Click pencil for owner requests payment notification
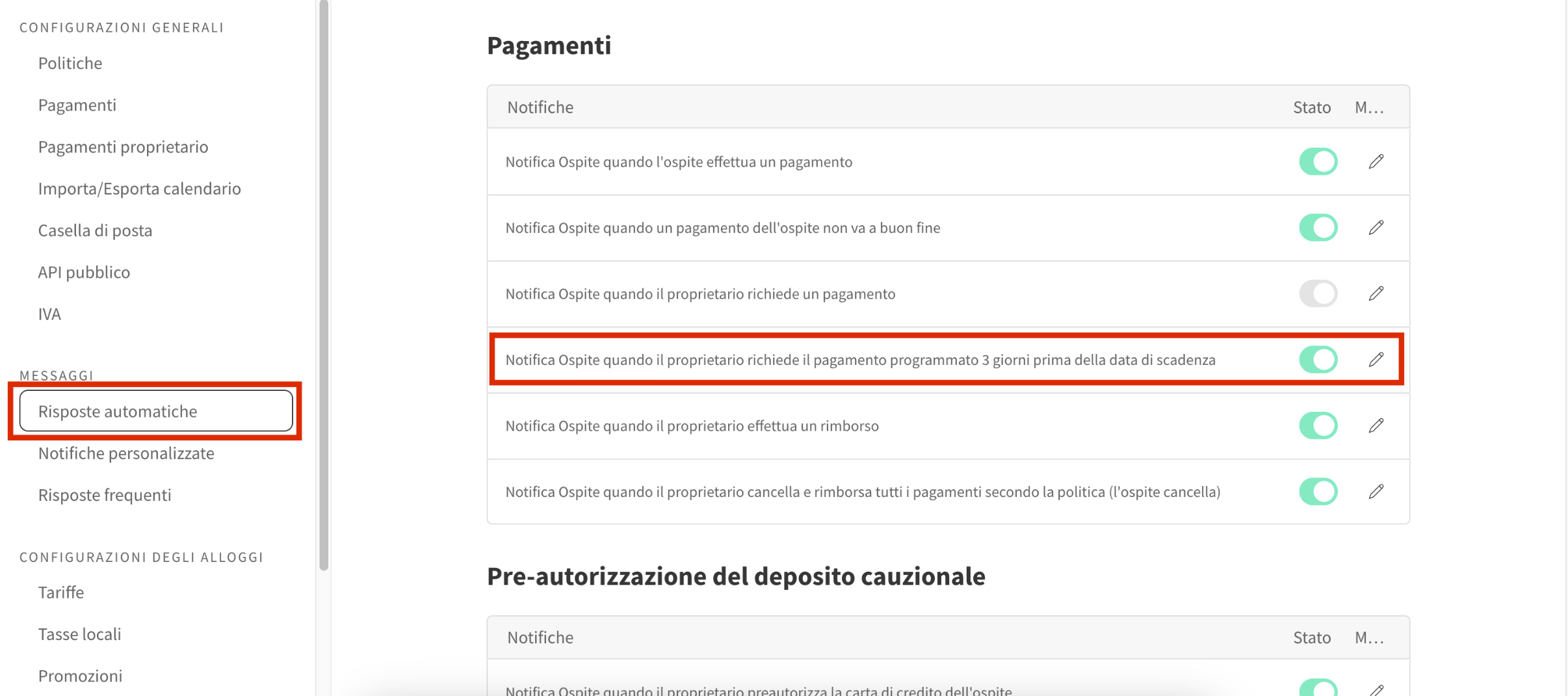1568x696 pixels. pyautogui.click(x=1376, y=293)
